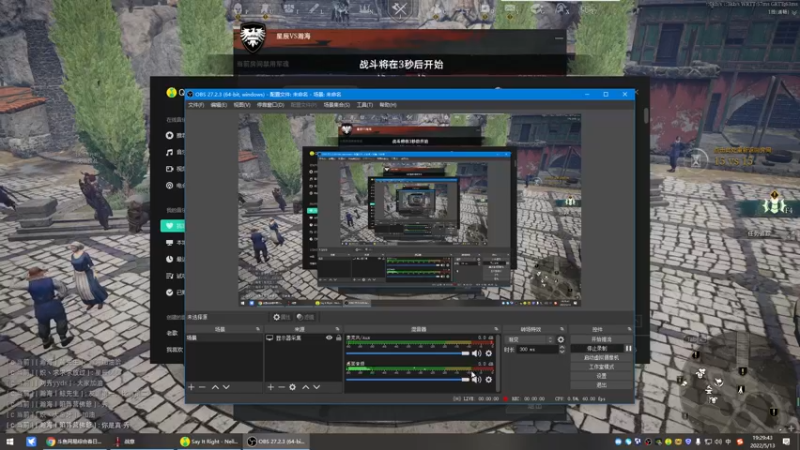
Task: Open the 停靠窗口(D) Docks menu in OBS
Action: tap(270, 105)
